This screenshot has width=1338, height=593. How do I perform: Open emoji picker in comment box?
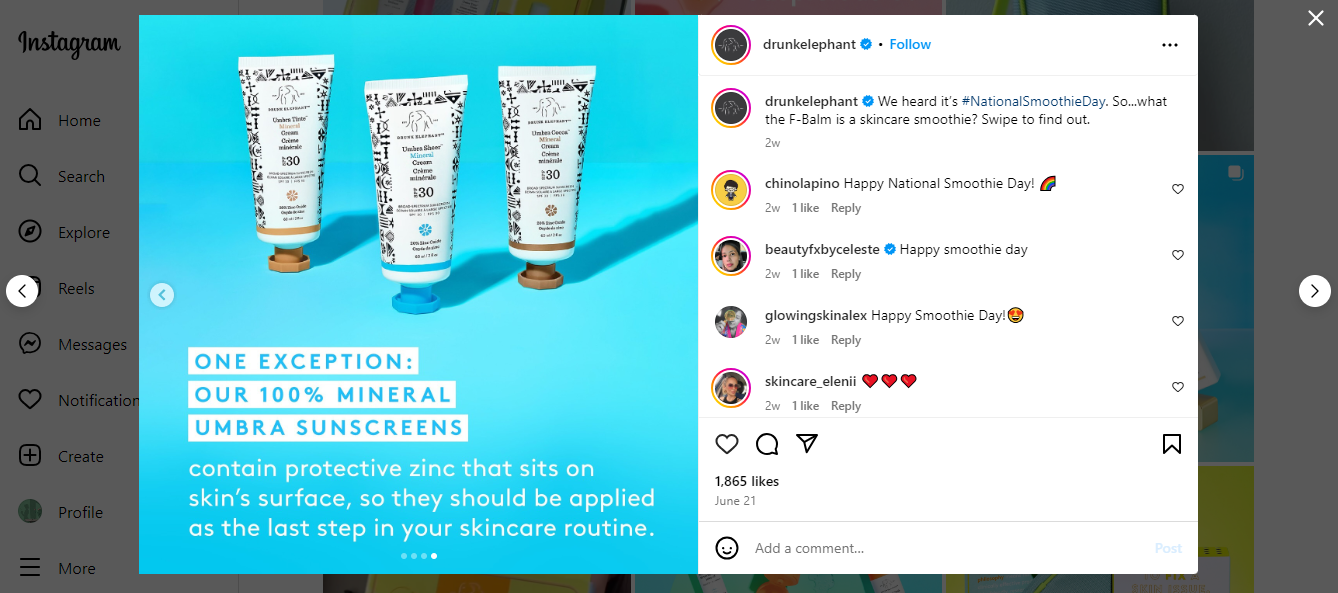pos(727,548)
